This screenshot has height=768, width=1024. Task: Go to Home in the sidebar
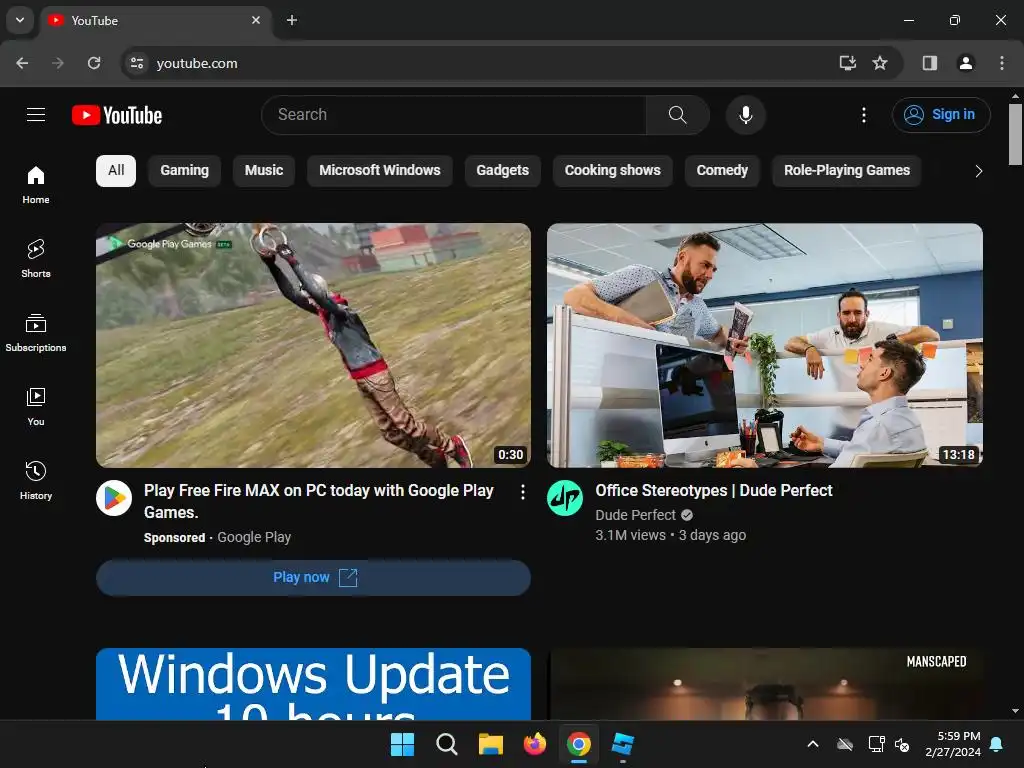[x=36, y=185]
